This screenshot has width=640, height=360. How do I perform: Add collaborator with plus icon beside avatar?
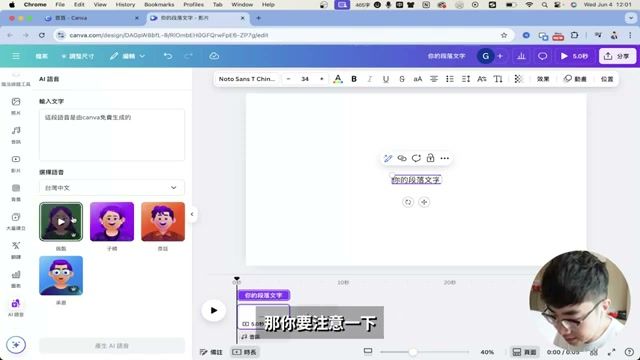tap(500, 56)
